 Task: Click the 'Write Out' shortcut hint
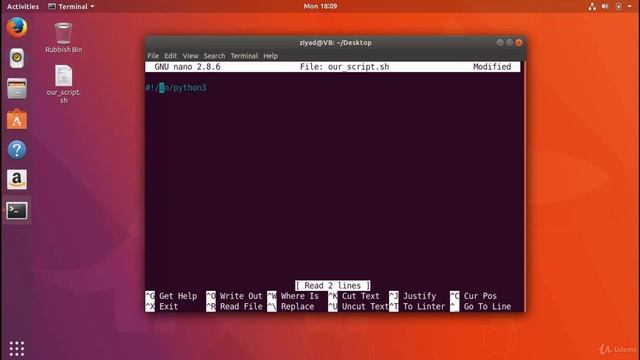241,296
